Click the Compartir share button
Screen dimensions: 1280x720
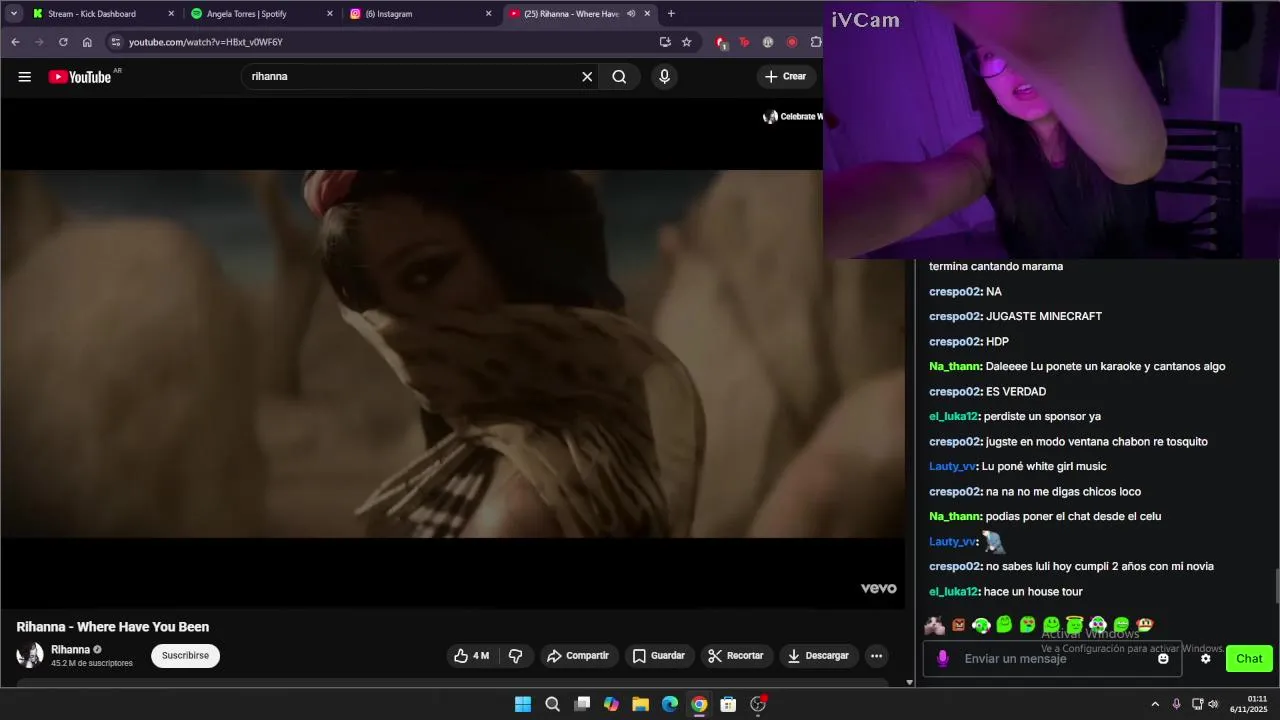[x=578, y=656]
